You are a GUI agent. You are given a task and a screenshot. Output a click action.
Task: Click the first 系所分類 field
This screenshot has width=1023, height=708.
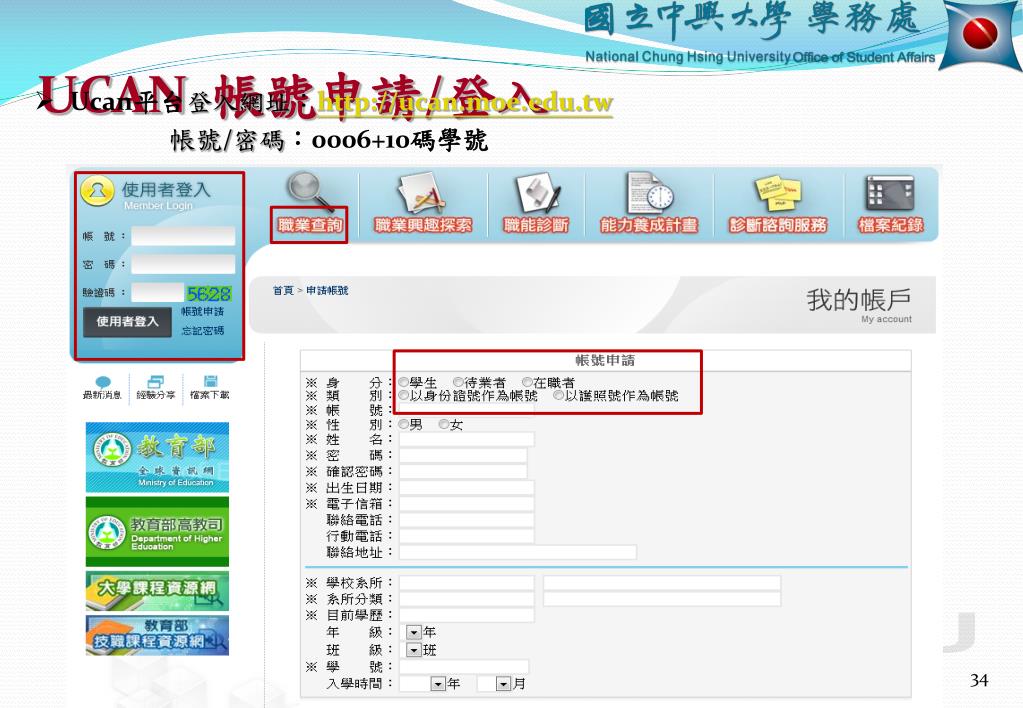tap(466, 599)
